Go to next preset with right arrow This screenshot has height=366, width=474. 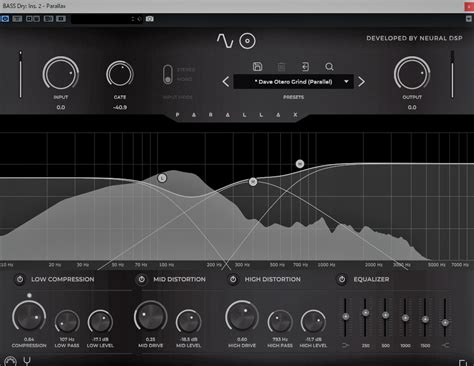point(361,82)
